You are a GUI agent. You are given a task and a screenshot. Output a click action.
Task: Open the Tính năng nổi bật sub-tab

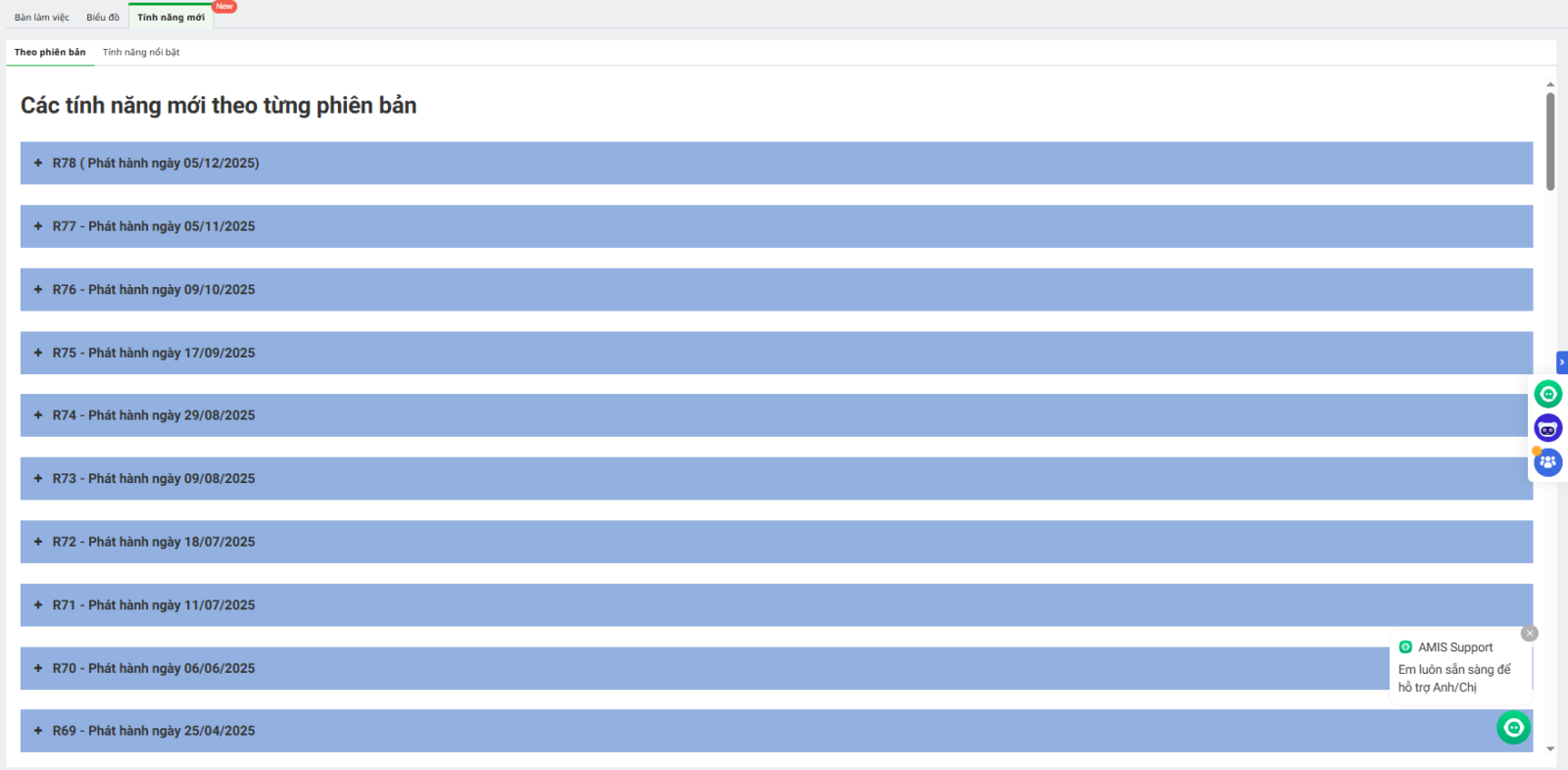pos(141,53)
